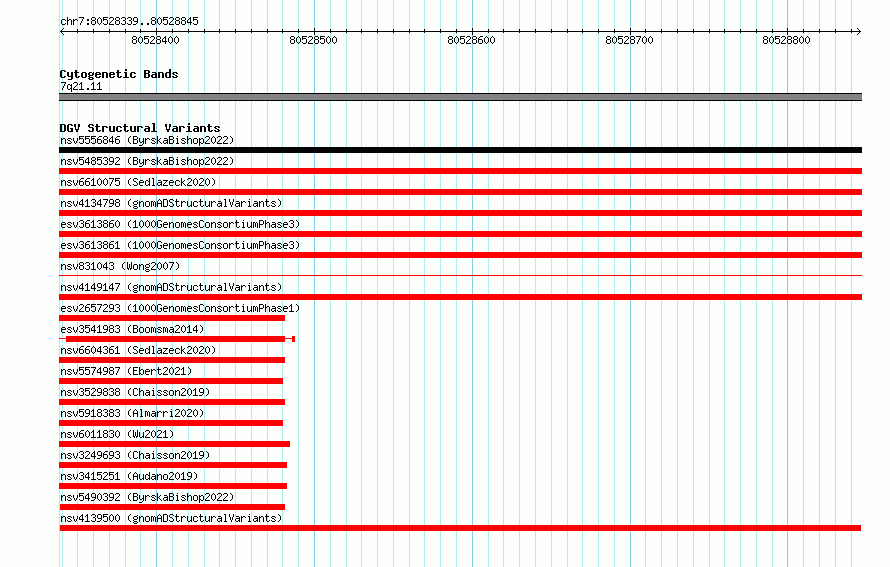The width and height of the screenshot is (890, 567).
Task: Click the 80528800 ruler position
Action: (787, 40)
